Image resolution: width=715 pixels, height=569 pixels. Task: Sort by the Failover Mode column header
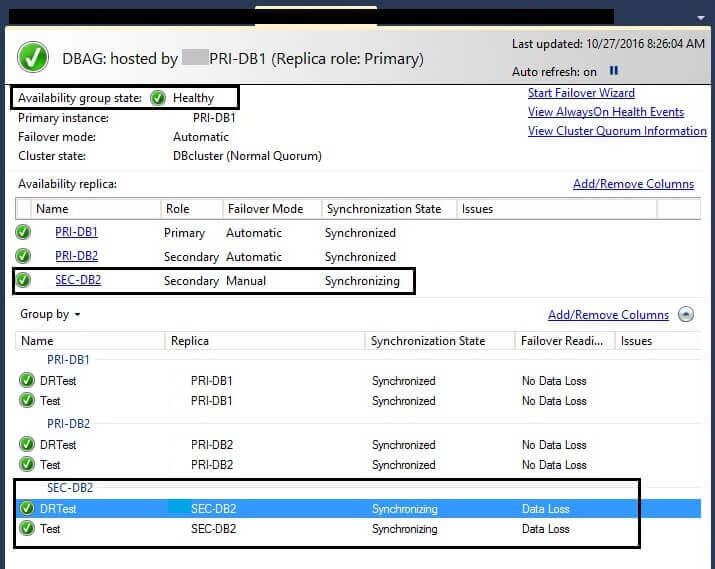click(264, 209)
